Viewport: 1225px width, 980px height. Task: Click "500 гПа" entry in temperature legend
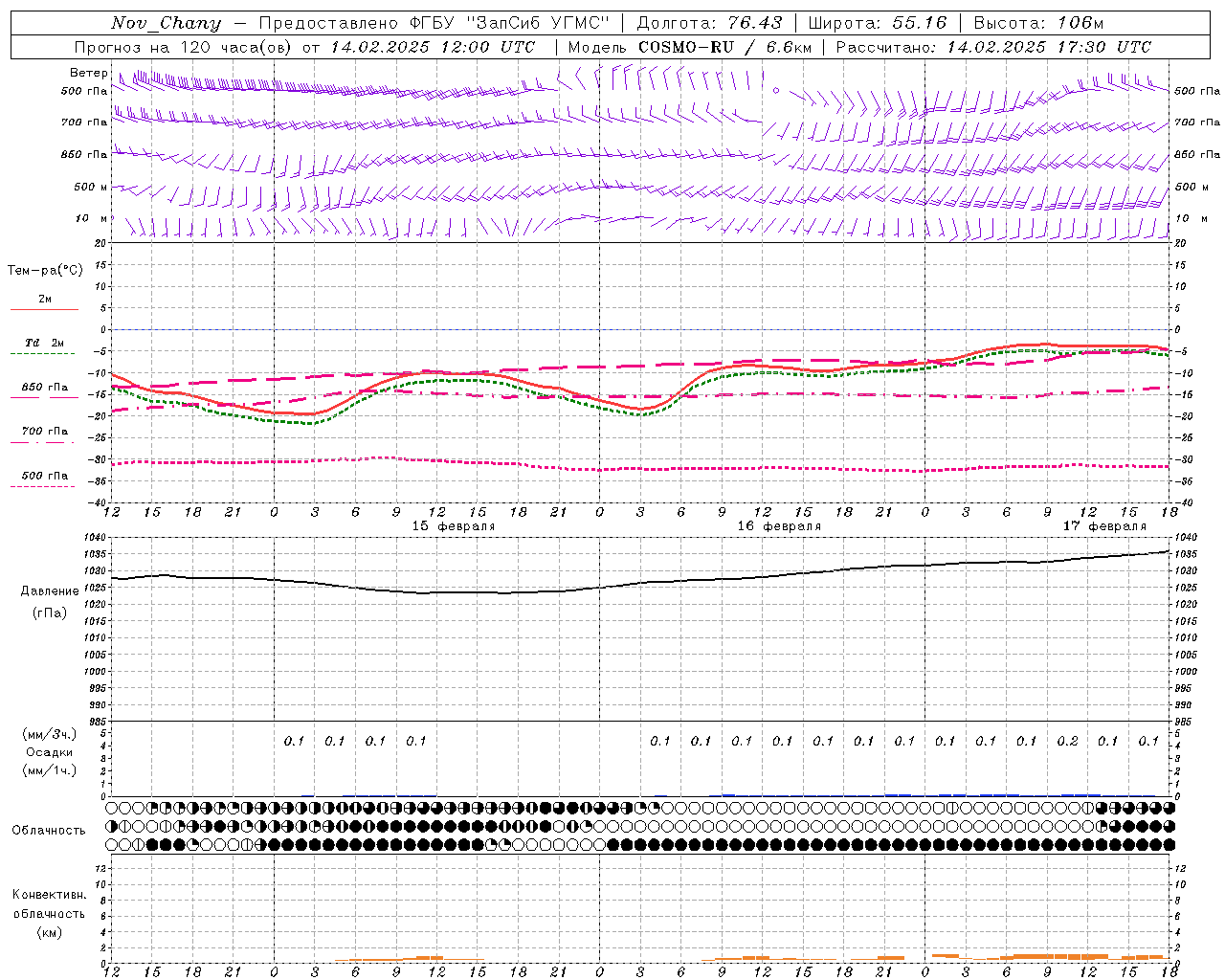[45, 476]
